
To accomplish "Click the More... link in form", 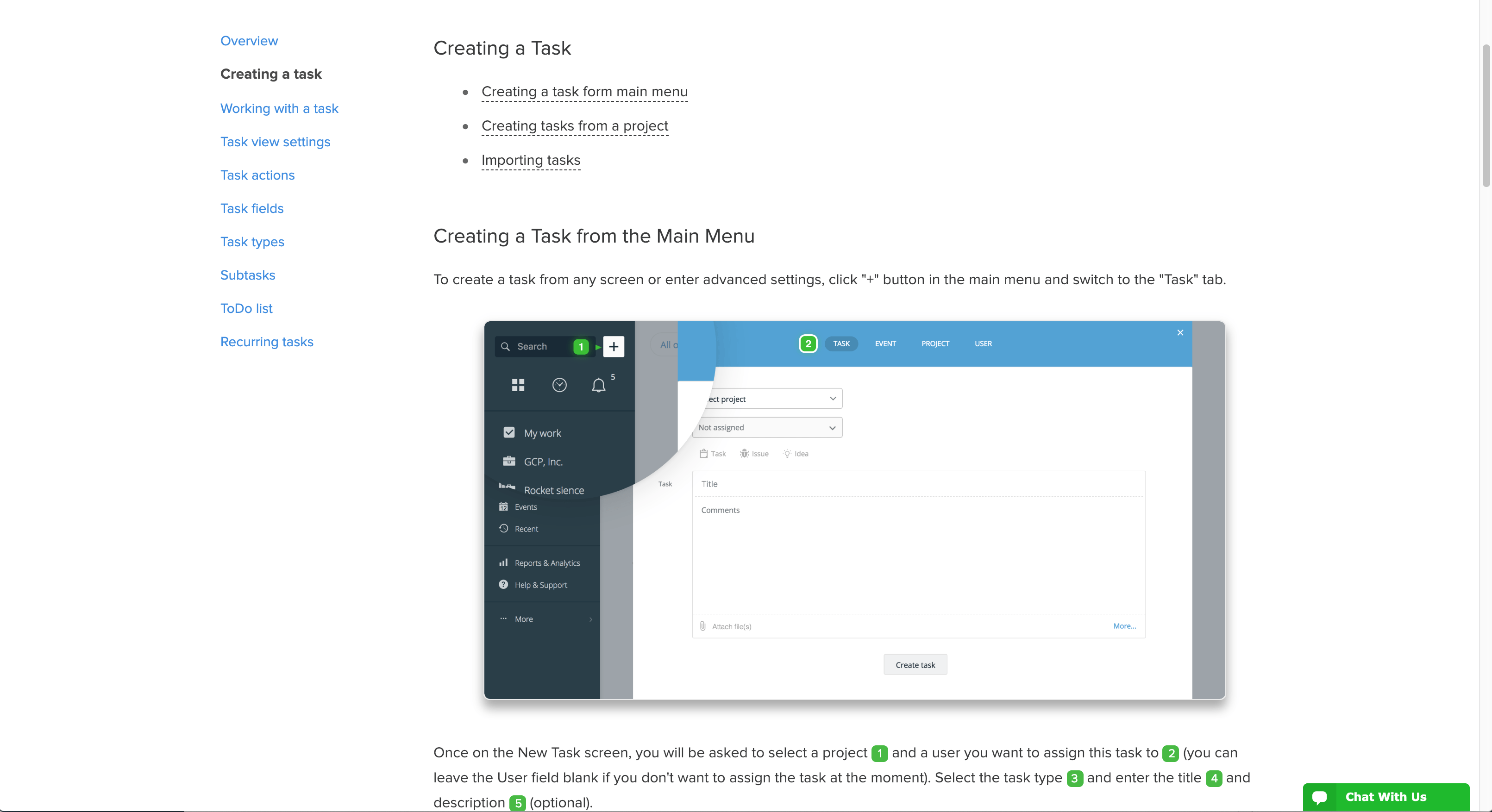I will tap(1124, 625).
